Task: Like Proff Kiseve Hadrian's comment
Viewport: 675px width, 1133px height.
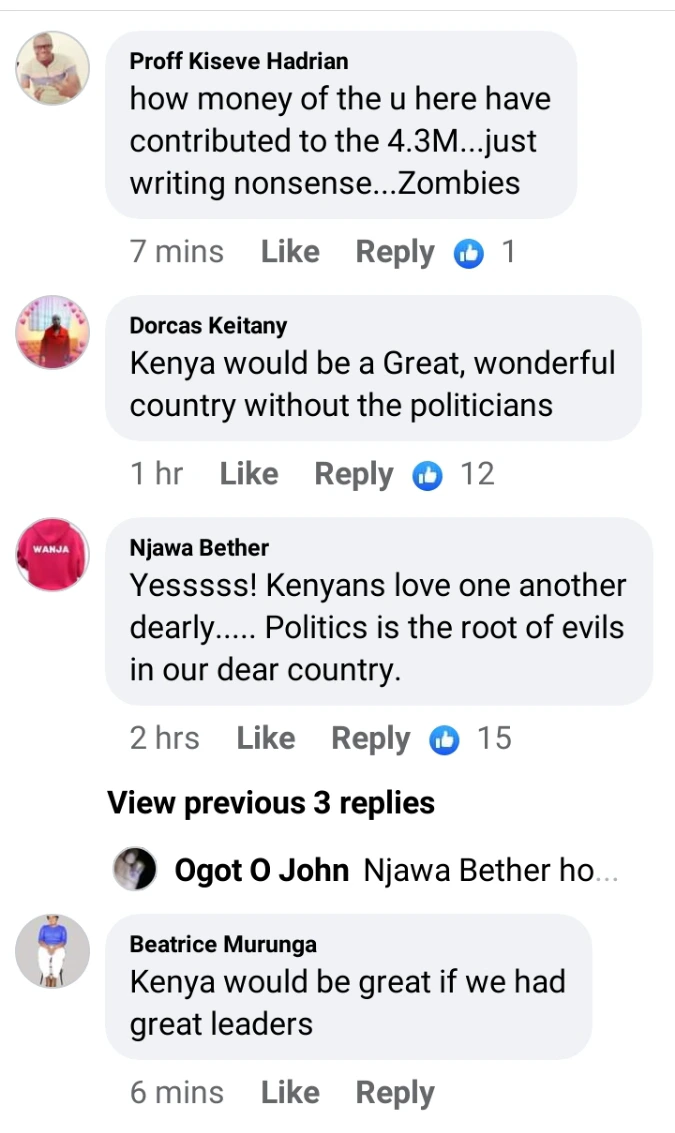Action: click(290, 252)
